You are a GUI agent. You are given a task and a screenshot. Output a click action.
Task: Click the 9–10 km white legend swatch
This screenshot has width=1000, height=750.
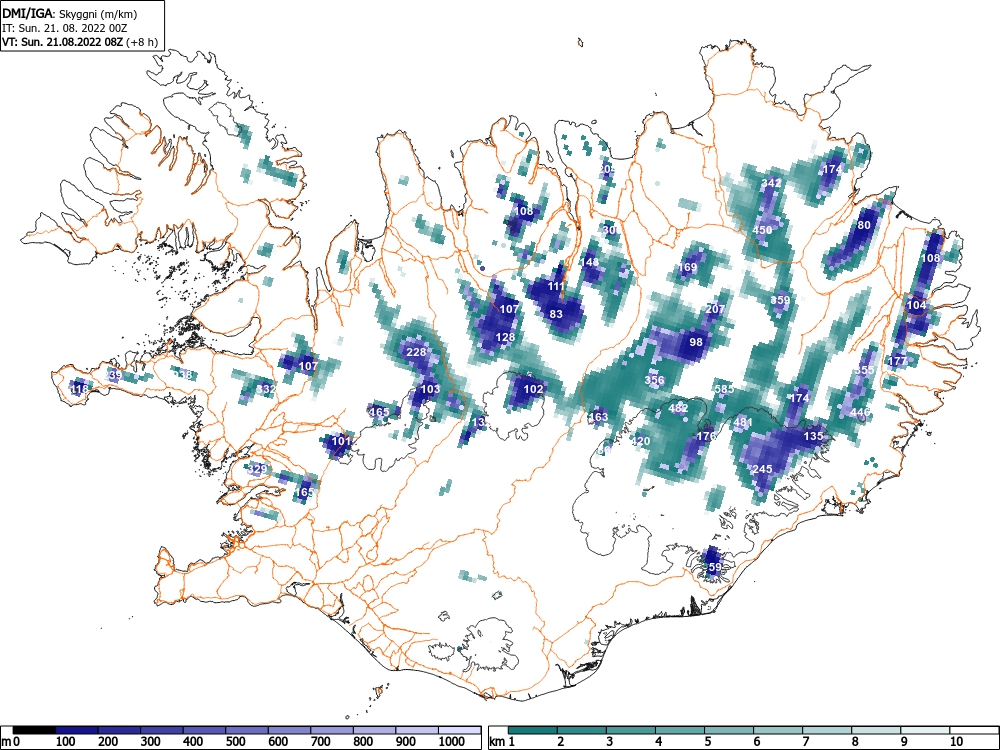[x=925, y=730]
